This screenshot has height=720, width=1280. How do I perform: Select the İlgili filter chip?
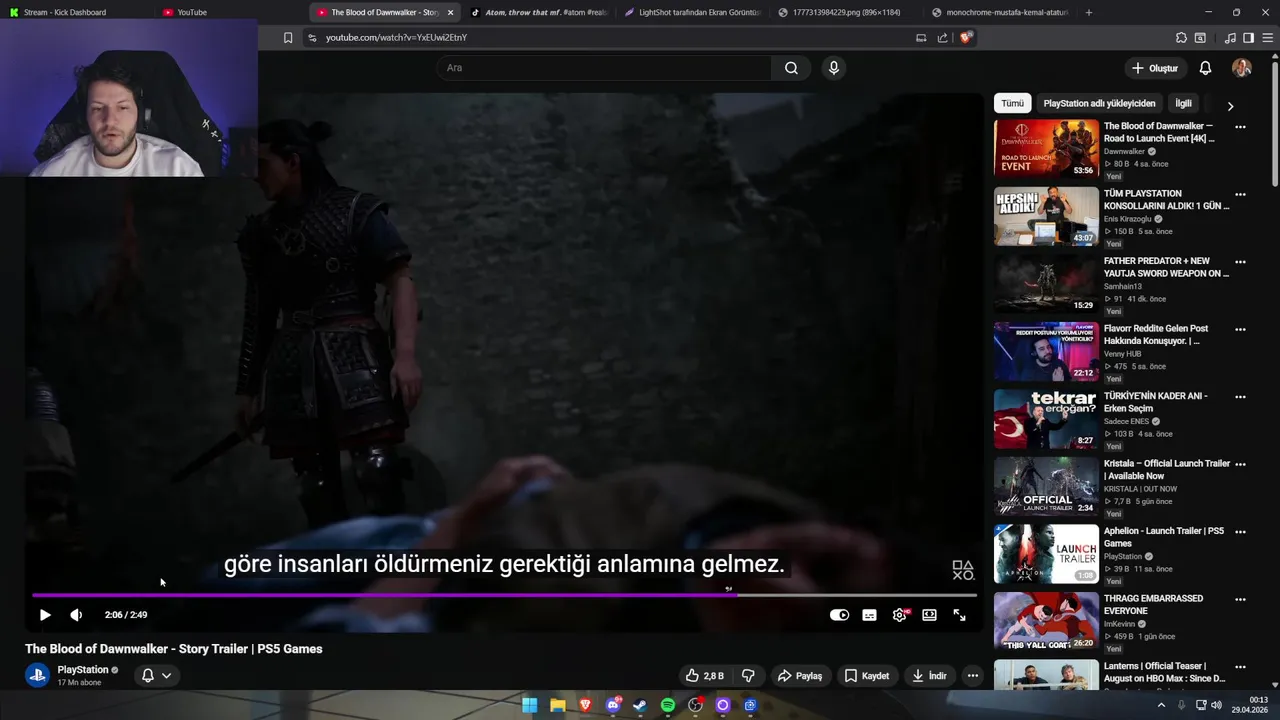tap(1183, 103)
